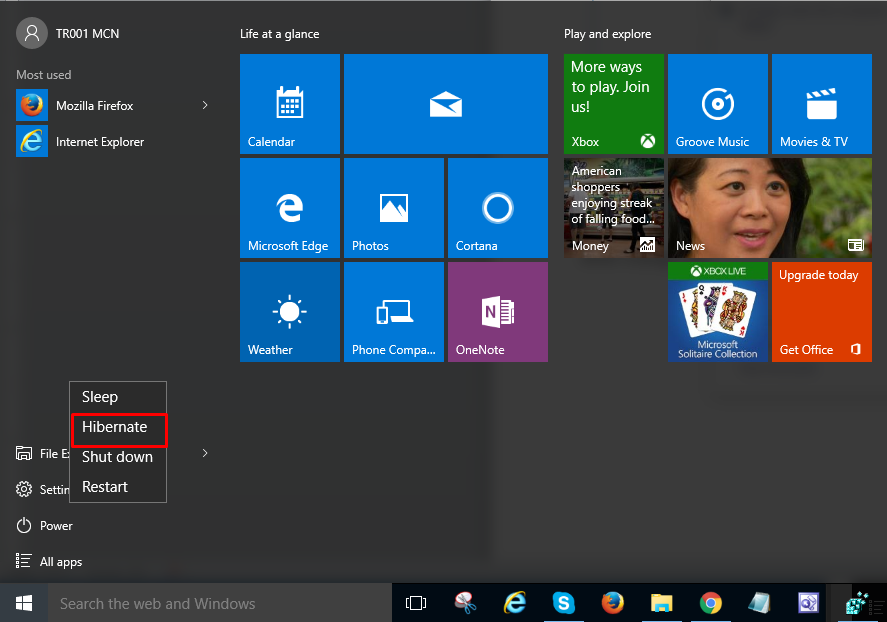This screenshot has height=622, width=887.
Task: Click the search the web and Windows box
Action: point(220,603)
